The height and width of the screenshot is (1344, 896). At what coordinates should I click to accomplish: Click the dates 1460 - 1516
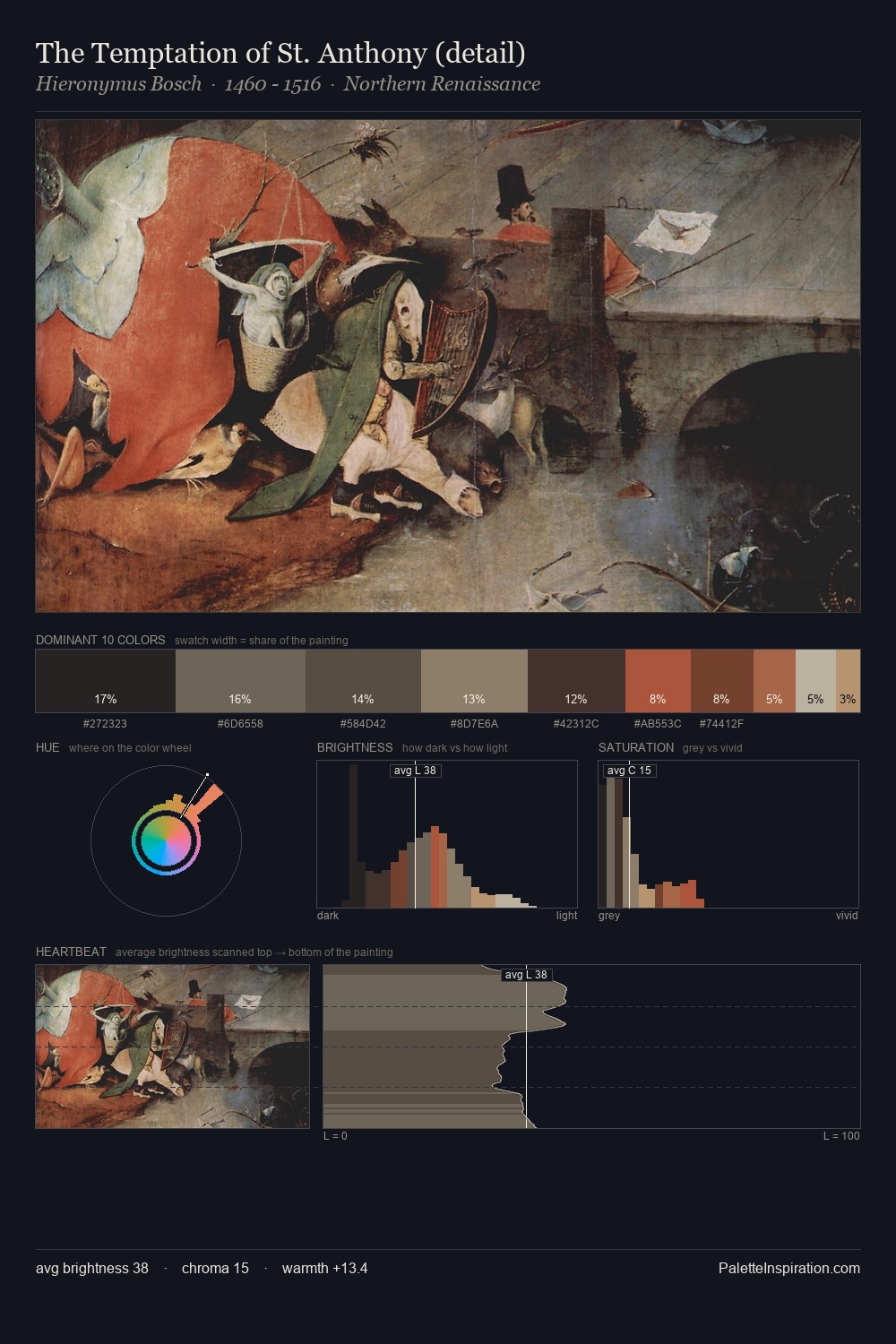pos(272,84)
